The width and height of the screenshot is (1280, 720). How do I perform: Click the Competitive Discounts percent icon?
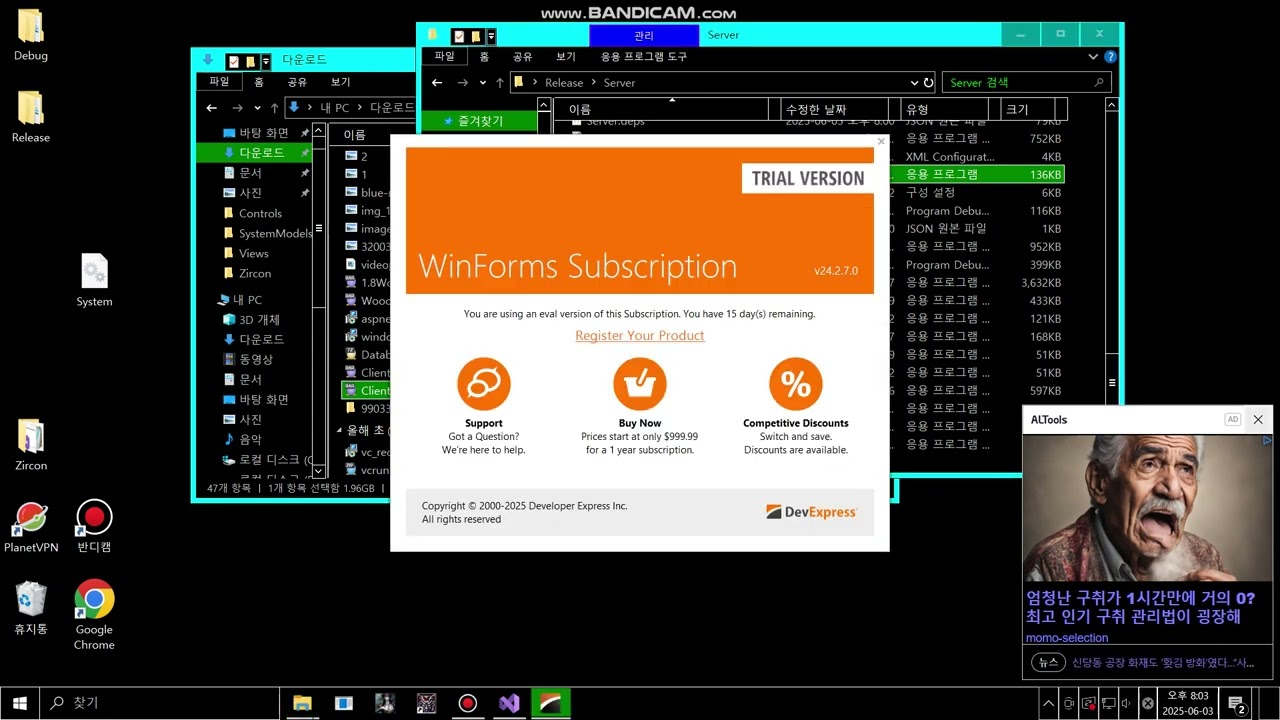[x=796, y=384]
